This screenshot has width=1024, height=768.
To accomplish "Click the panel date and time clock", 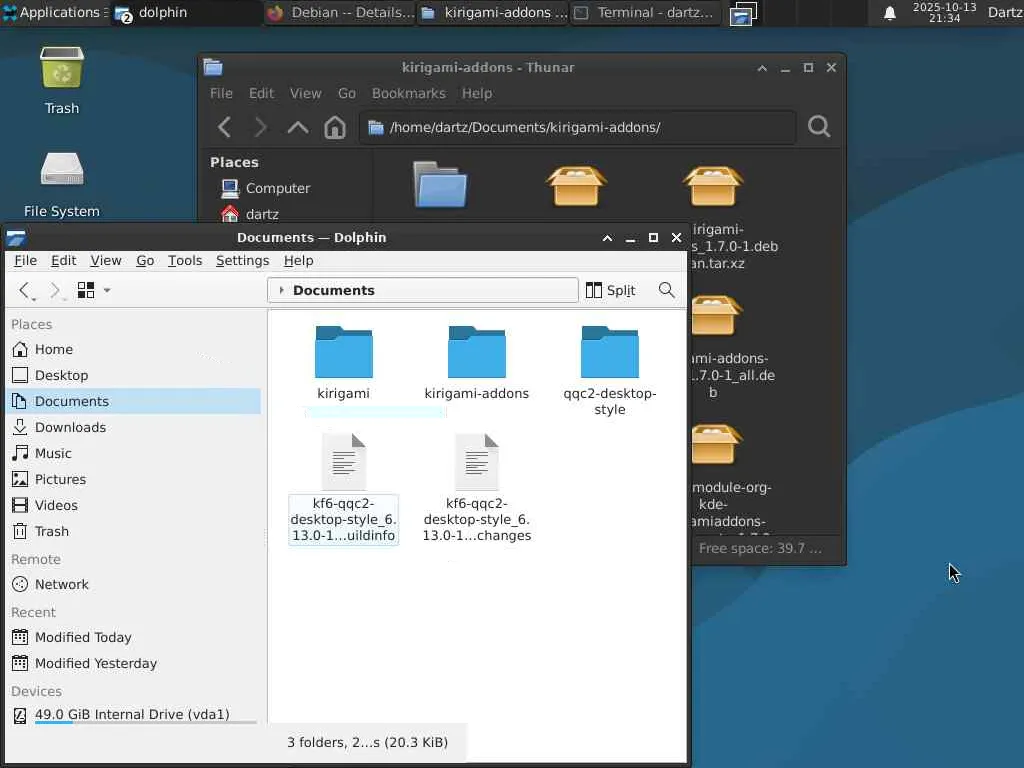I will (x=944, y=12).
